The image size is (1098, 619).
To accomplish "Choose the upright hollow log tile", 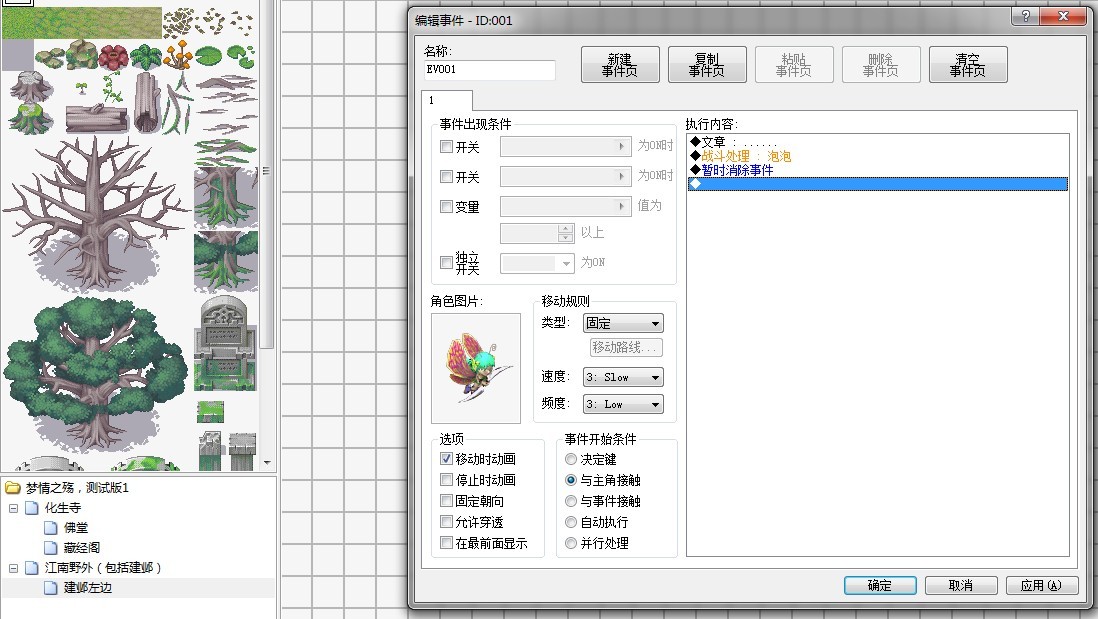I will (146, 103).
